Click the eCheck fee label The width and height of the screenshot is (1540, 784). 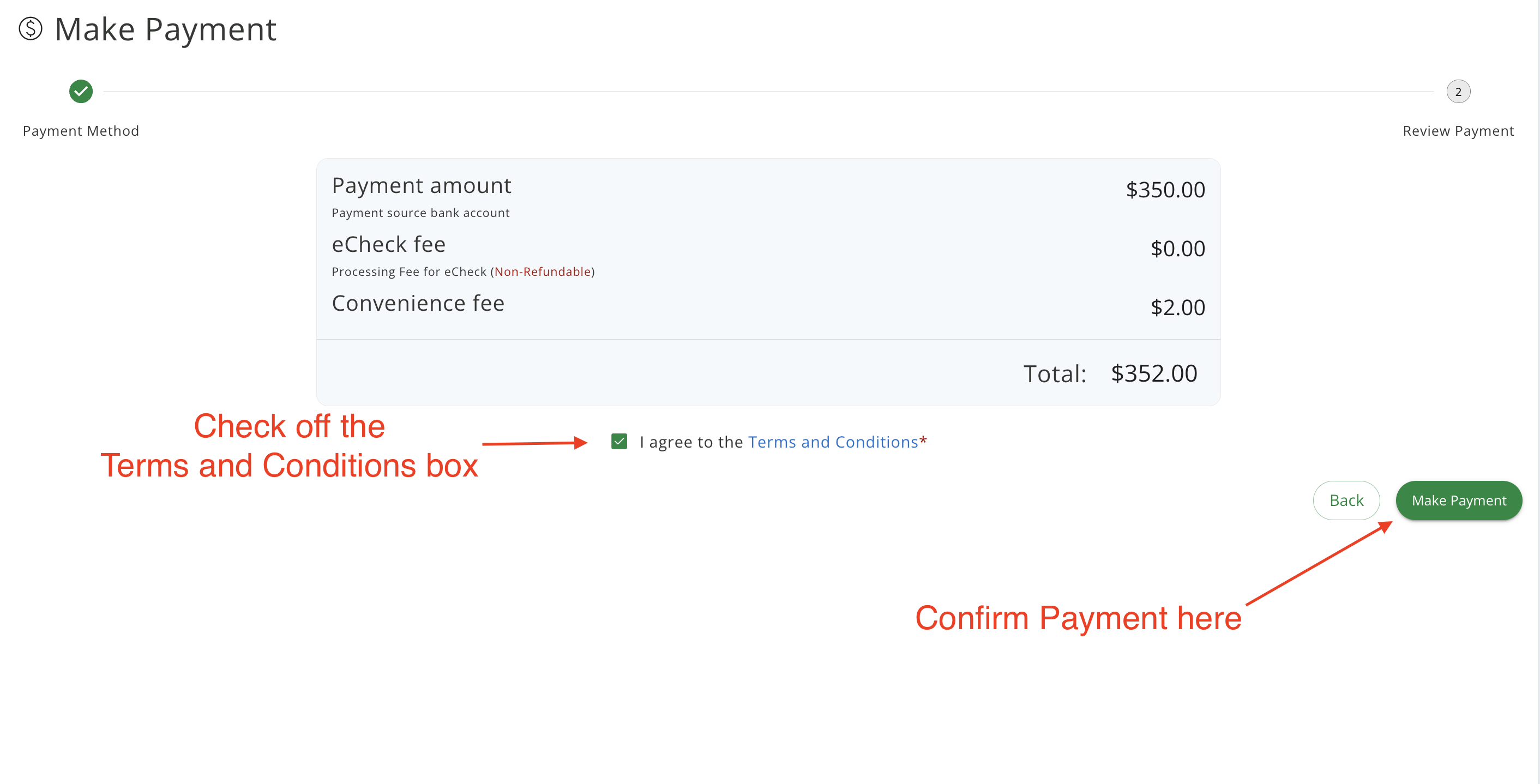pos(389,244)
